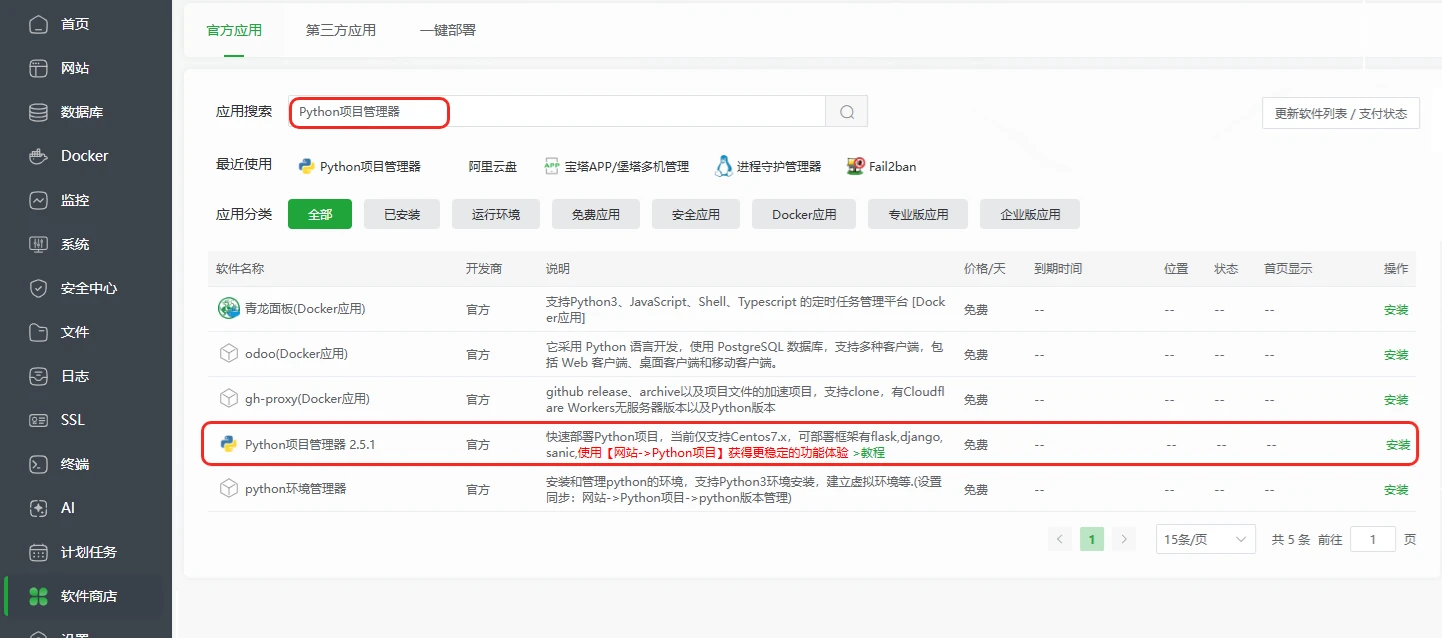The width and height of the screenshot is (1442, 638).
Task: Click the 到期时间 column header
Action: (x=1058, y=269)
